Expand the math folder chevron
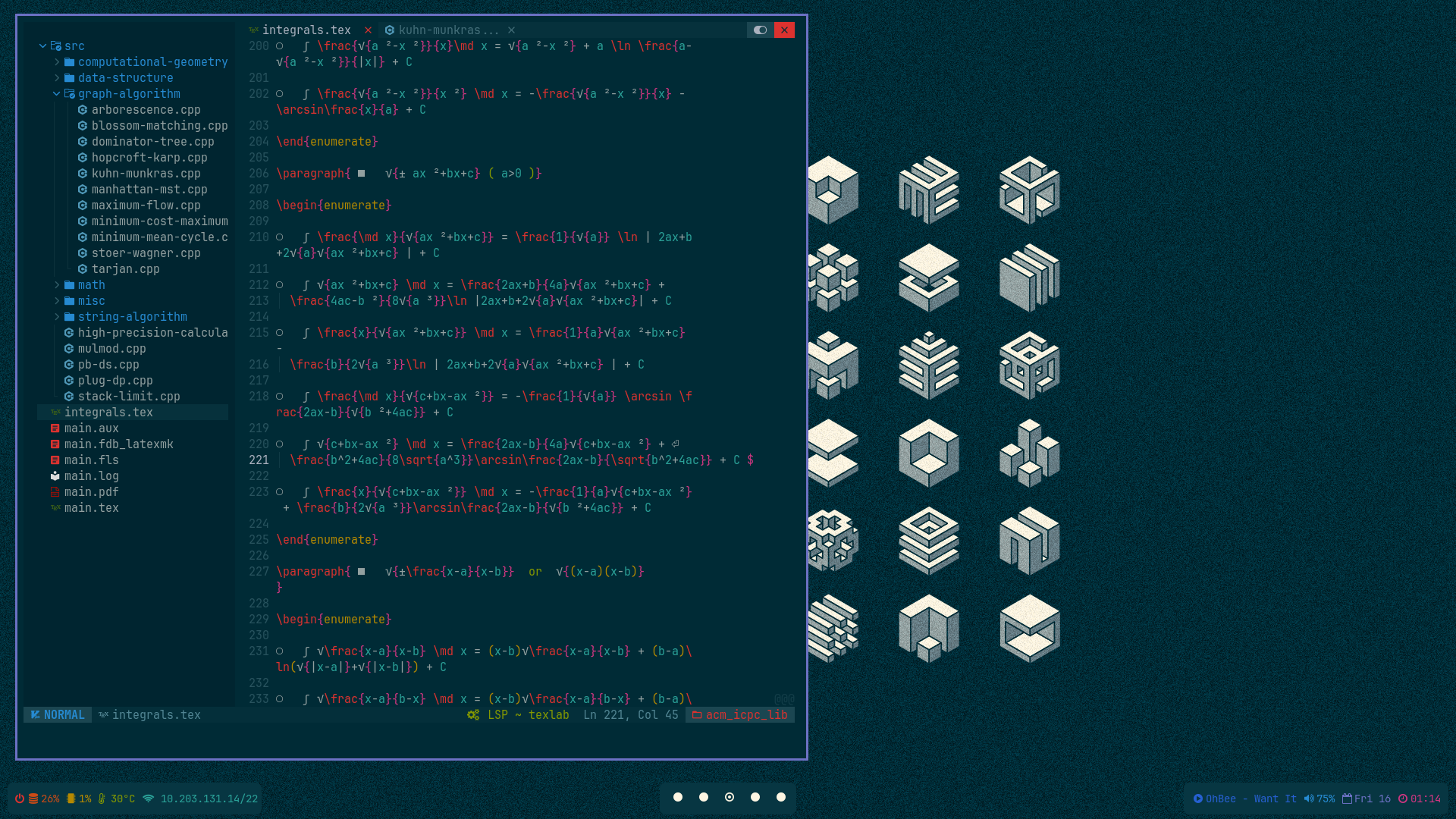Screen dimensions: 1456x819 pyautogui.click(x=57, y=285)
